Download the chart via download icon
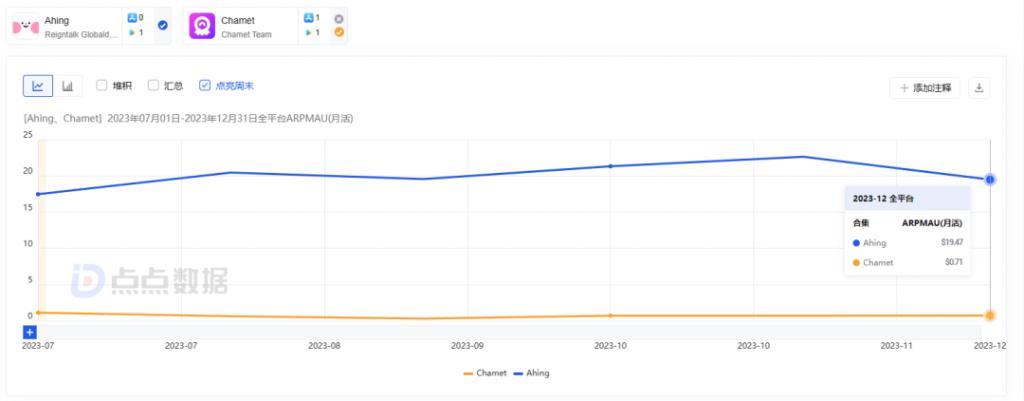This screenshot has width=1024, height=401. tap(979, 88)
